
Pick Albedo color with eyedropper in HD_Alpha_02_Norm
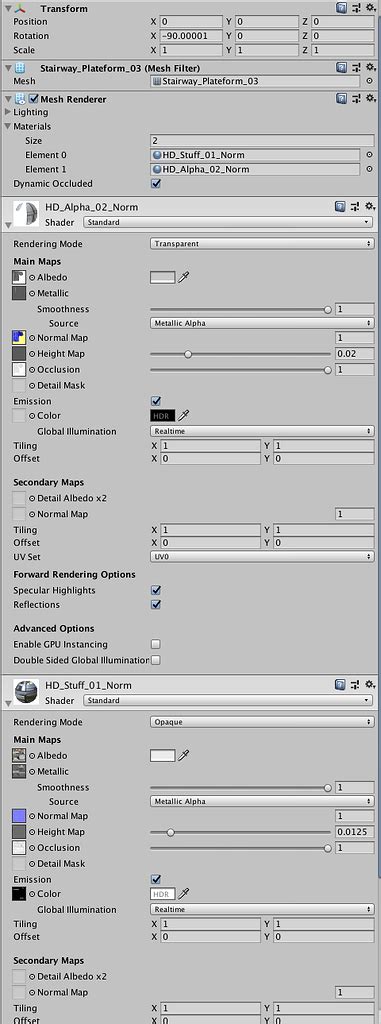pyautogui.click(x=184, y=278)
